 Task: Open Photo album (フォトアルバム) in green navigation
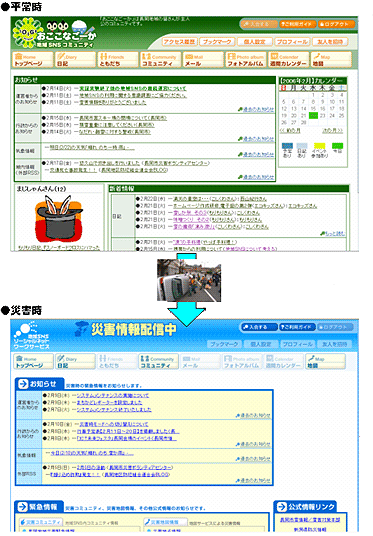[x=245, y=60]
